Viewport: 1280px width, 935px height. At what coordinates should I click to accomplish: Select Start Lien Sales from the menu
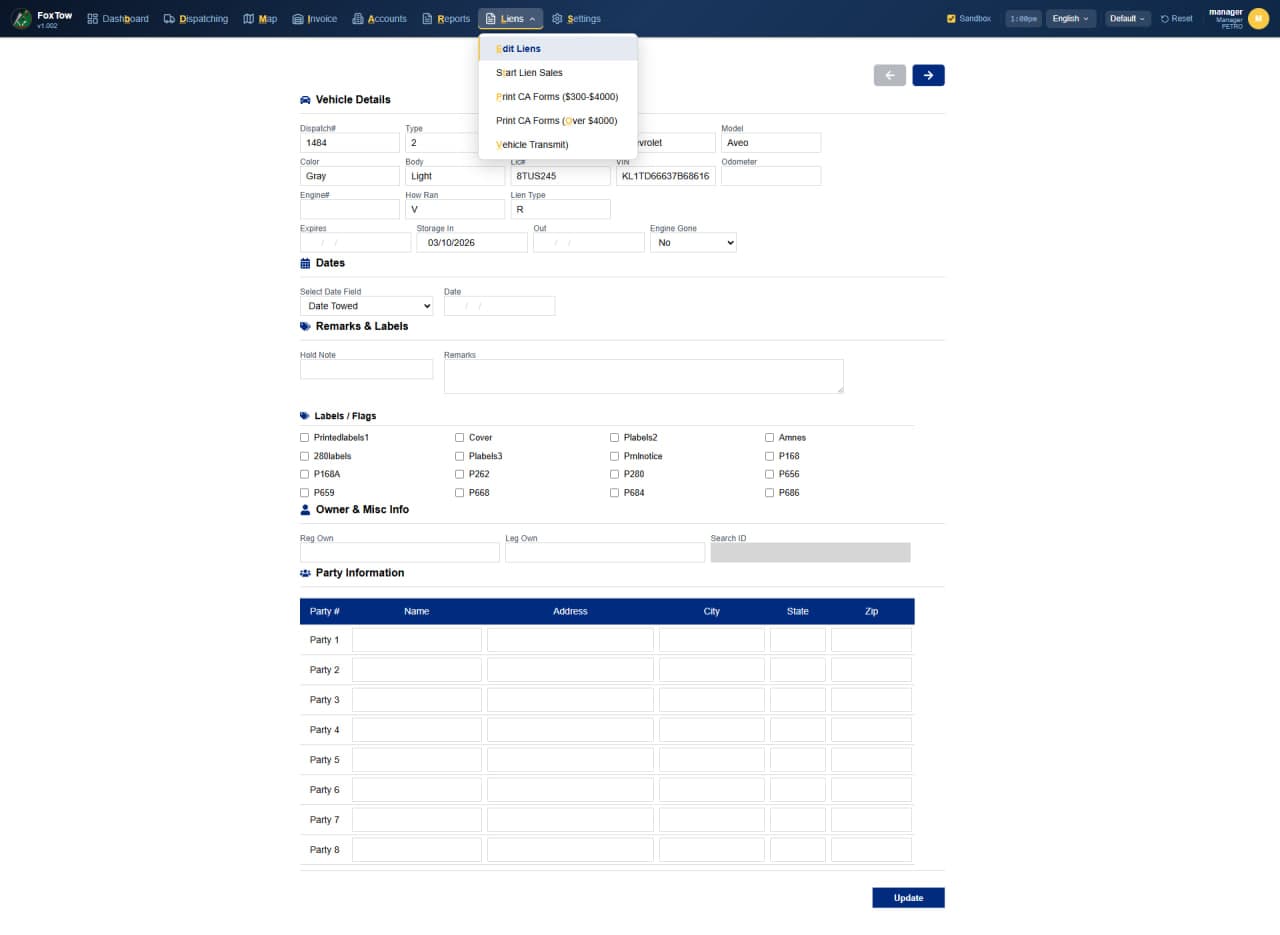tap(529, 72)
